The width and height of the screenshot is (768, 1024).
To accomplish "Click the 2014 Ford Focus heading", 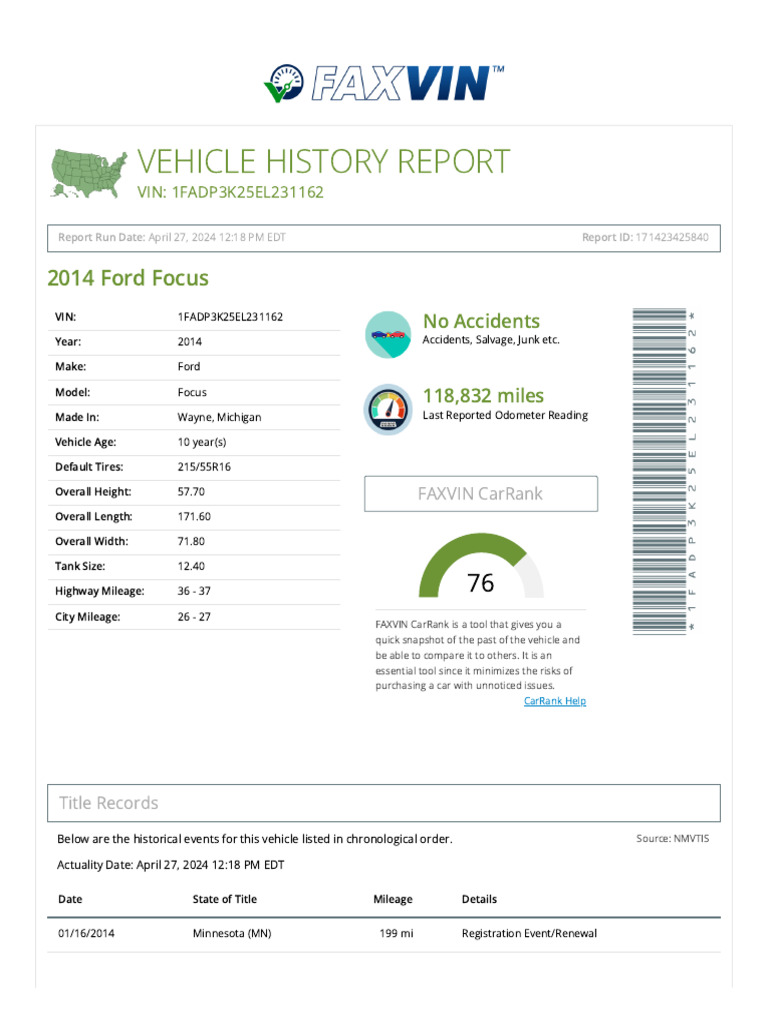I will coord(128,278).
